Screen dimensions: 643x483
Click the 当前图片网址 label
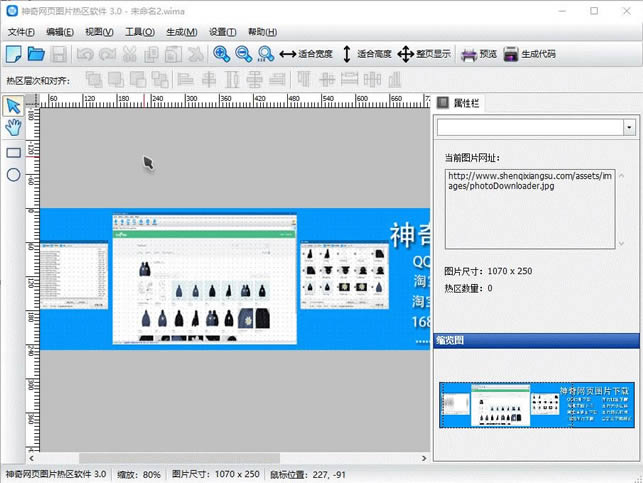point(472,158)
